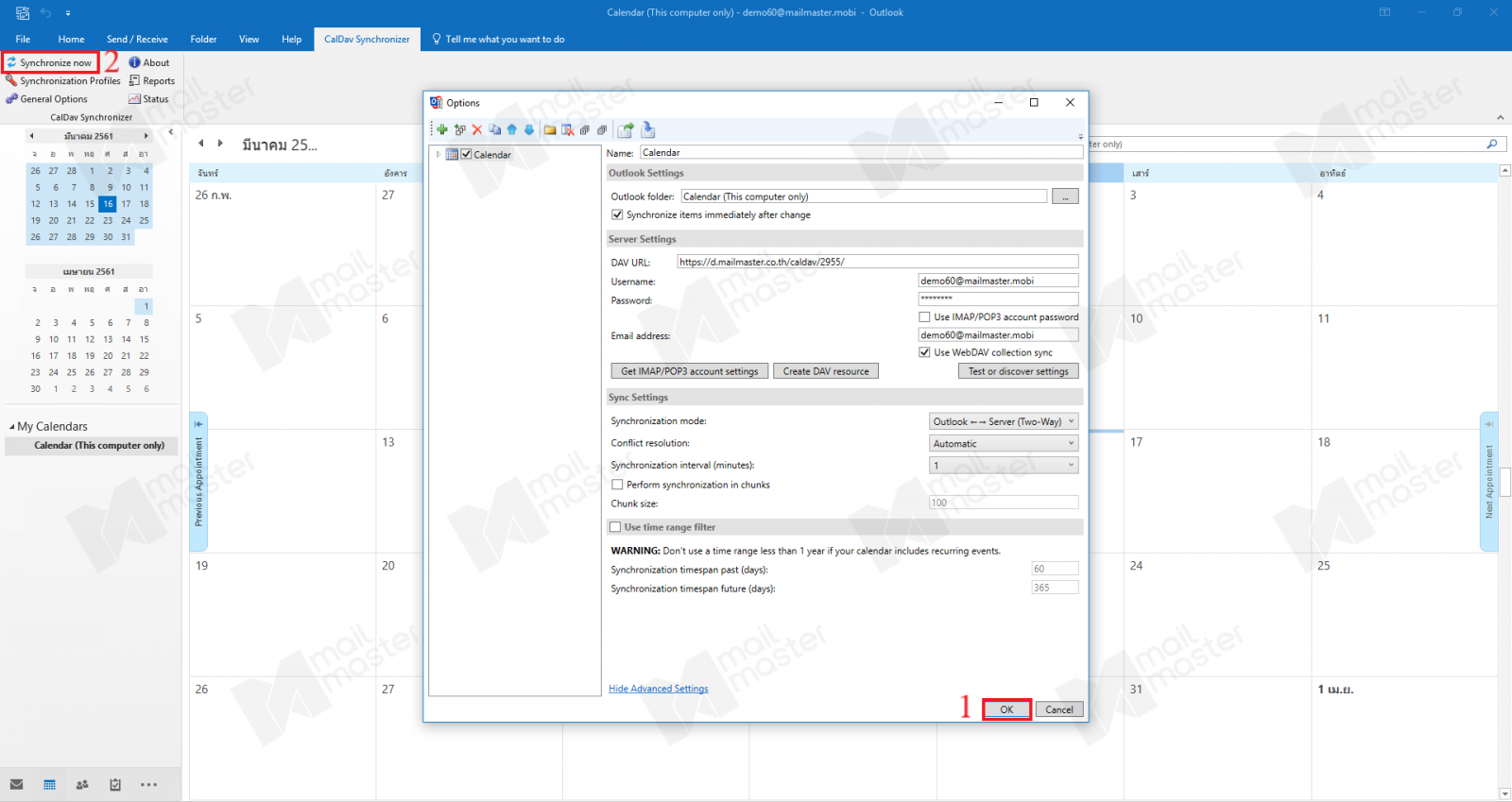Switch to Tasks view in navigation bar
Viewport: 1512px width, 802px height.
point(115,785)
